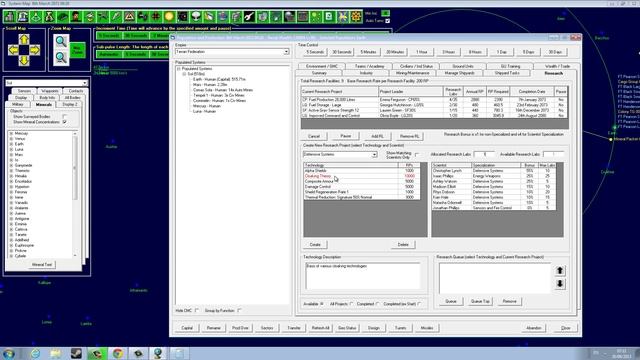Enable Show Surveyed Bodies checkbox
The image size is (640, 360).
click(64, 117)
